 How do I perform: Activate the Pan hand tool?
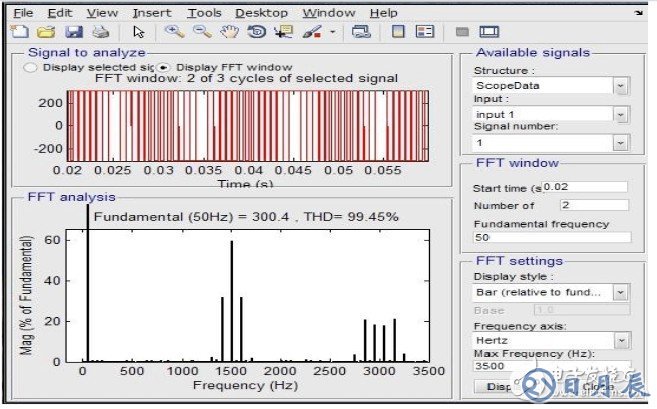pos(228,32)
